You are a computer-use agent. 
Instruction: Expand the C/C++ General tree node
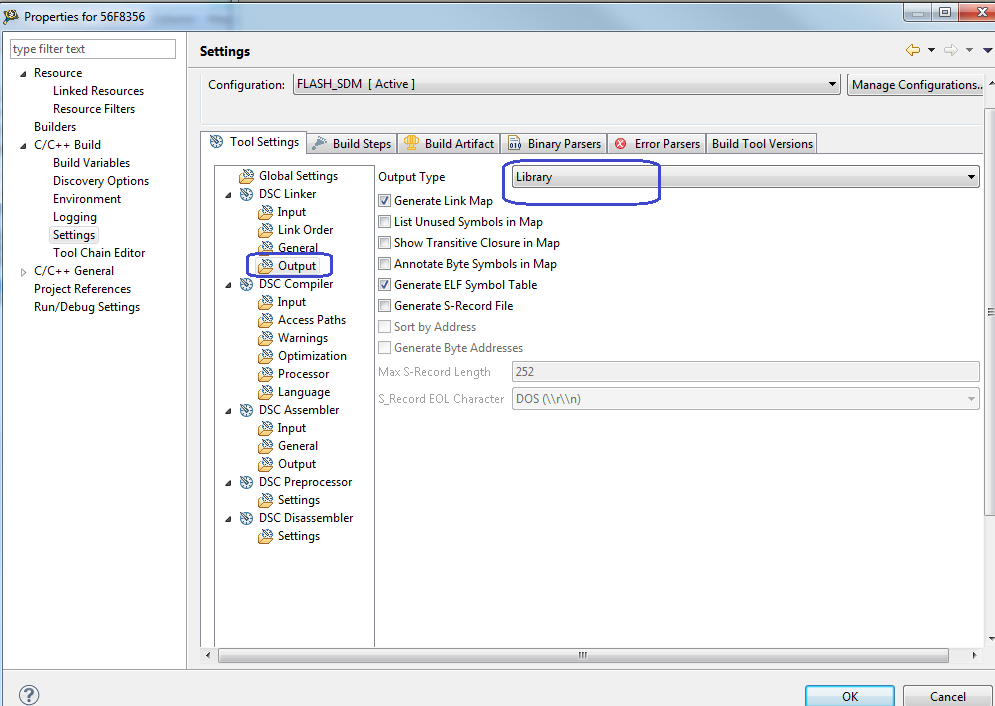coord(23,271)
